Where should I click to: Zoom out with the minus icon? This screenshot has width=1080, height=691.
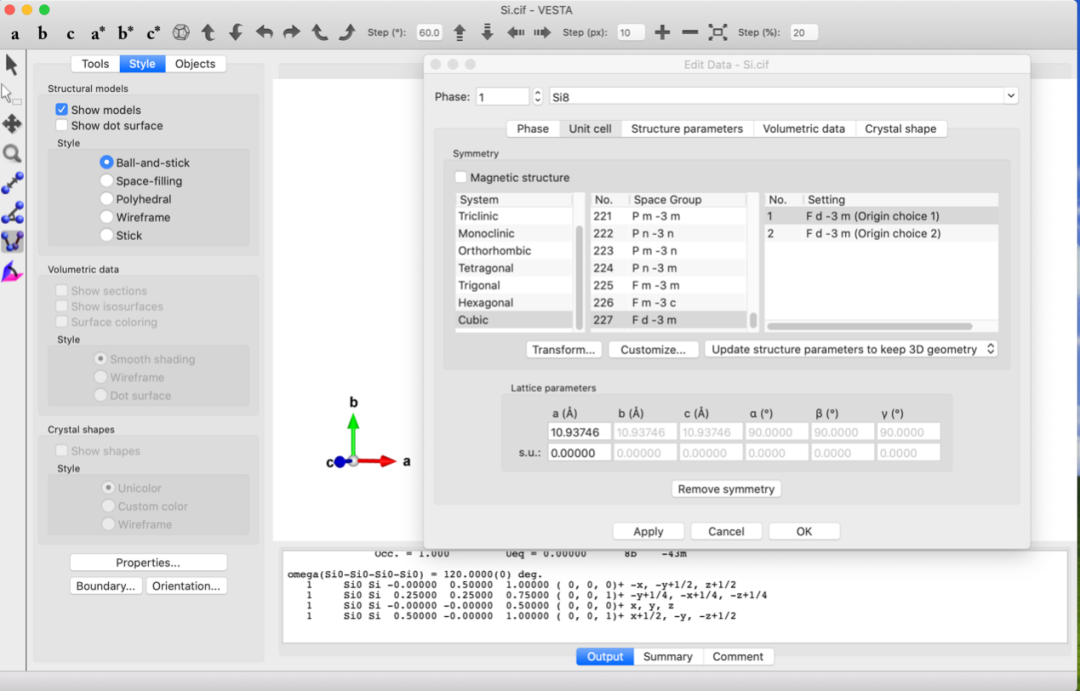coord(689,32)
